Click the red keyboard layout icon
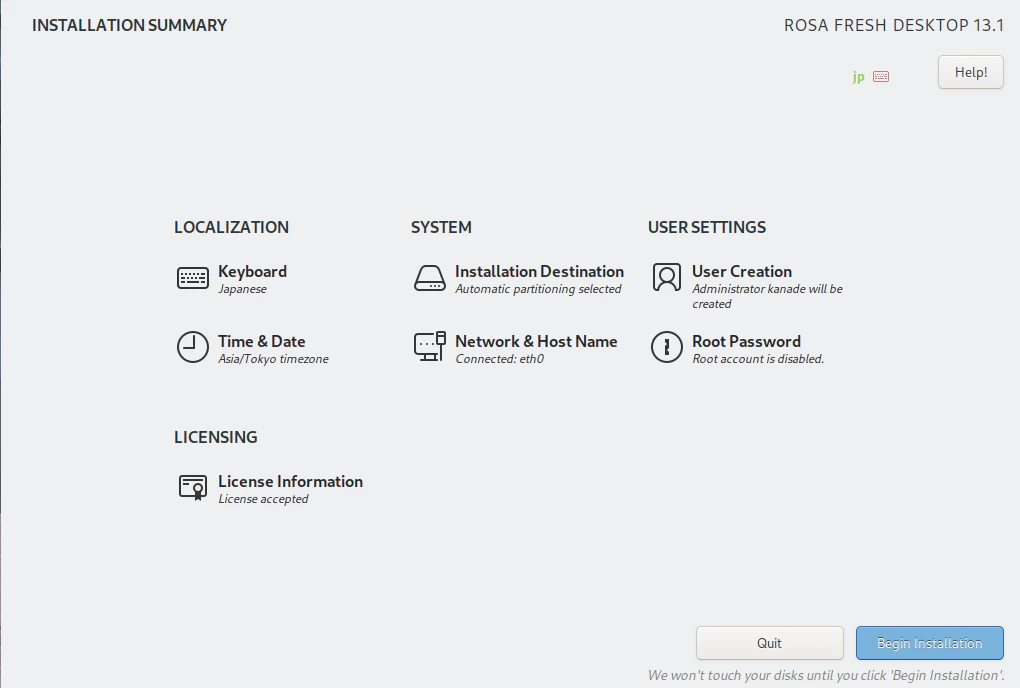The height and width of the screenshot is (688, 1020). (881, 77)
